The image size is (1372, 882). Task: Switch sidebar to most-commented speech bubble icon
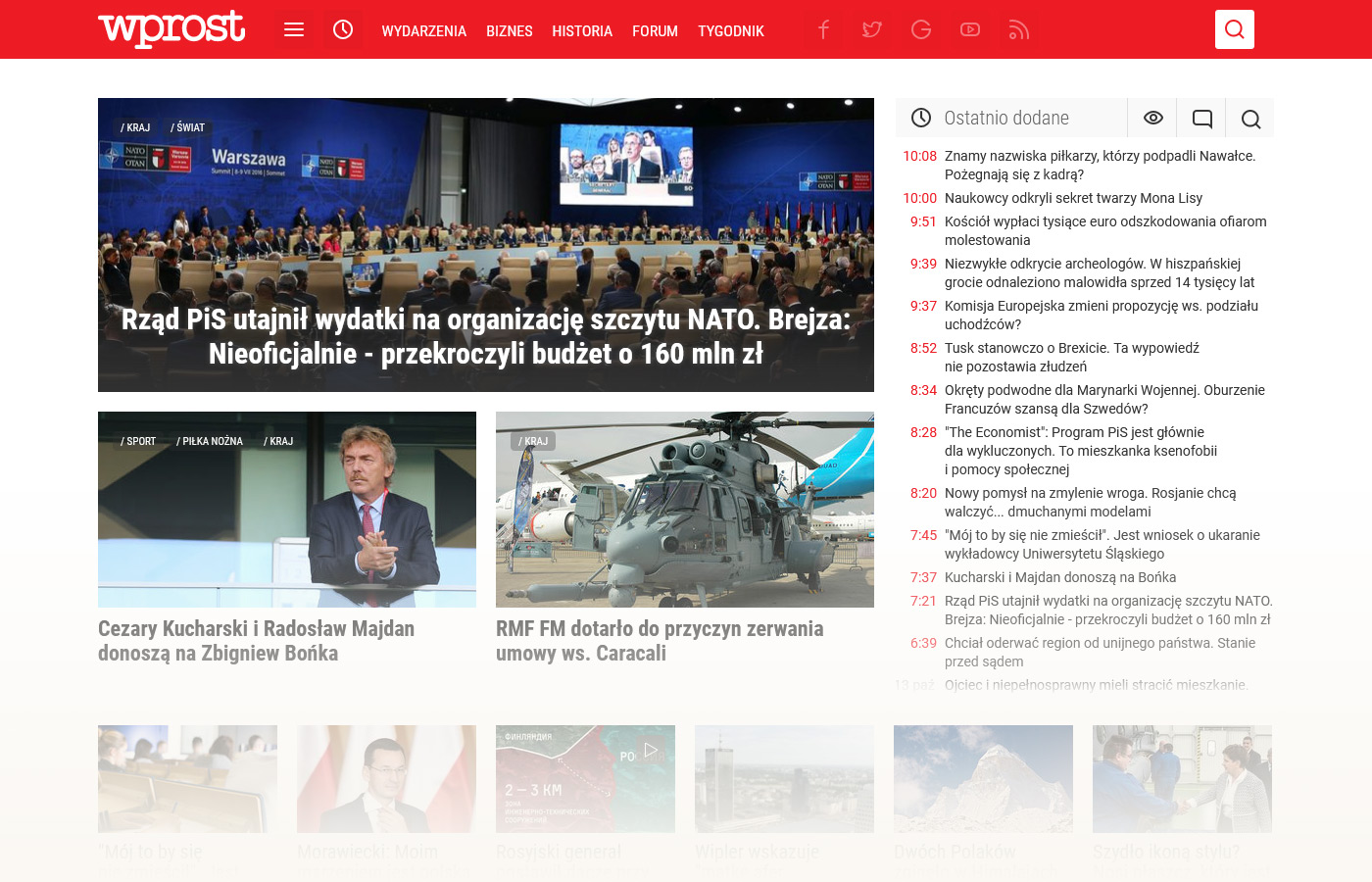tap(1201, 118)
